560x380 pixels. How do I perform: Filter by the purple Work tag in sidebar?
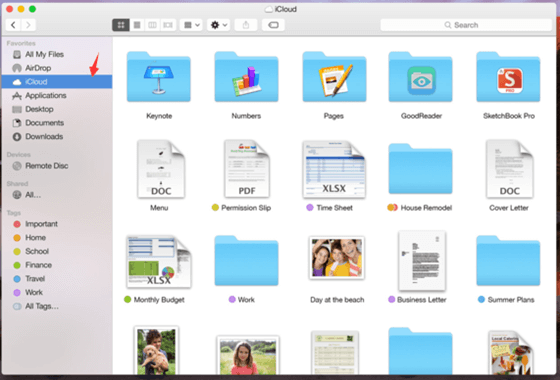57,292
